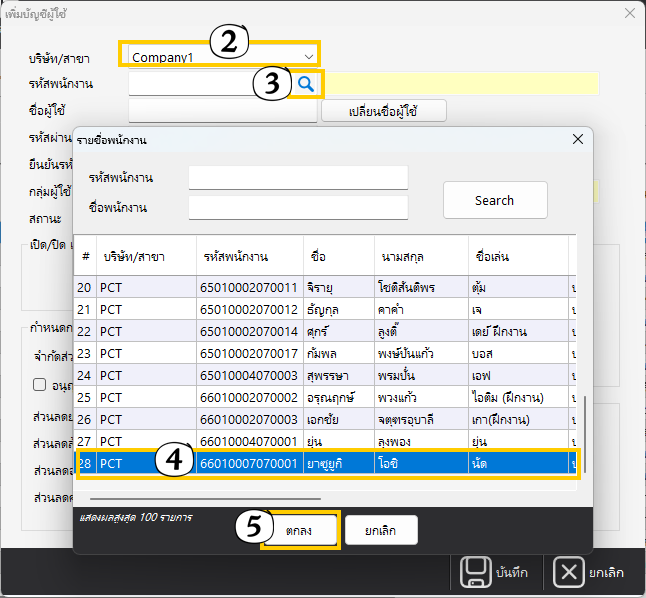Click the cancel X icon labeled ยกเลิก at bottom
The image size is (646, 598).
(567, 572)
